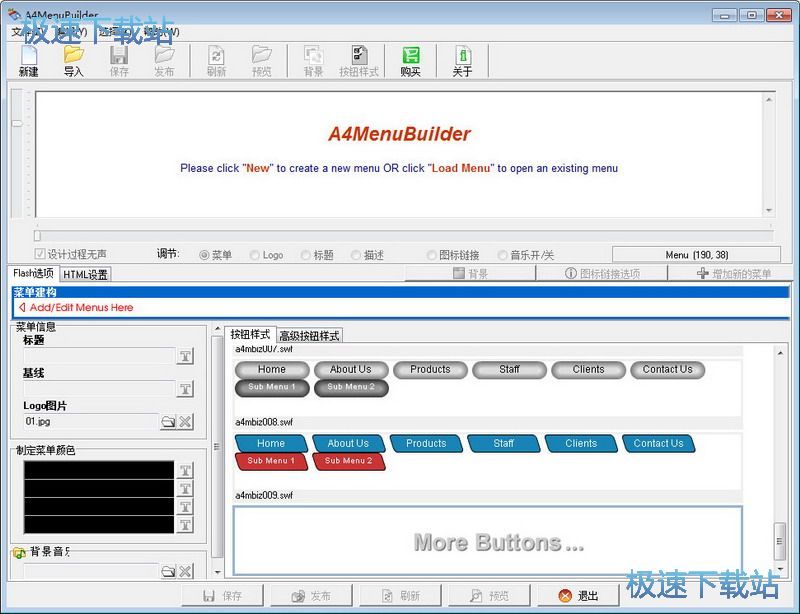The image size is (800, 614).
Task: Click the left settings panel scroll-down arrow
Action: [x=217, y=572]
